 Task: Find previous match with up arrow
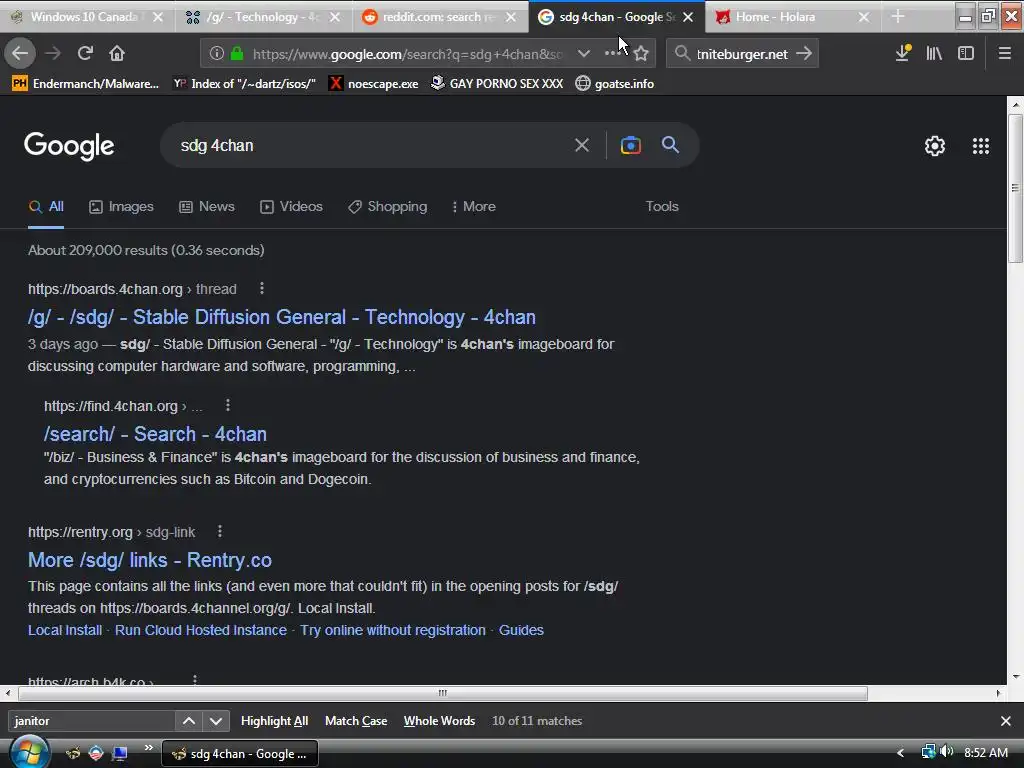point(189,721)
